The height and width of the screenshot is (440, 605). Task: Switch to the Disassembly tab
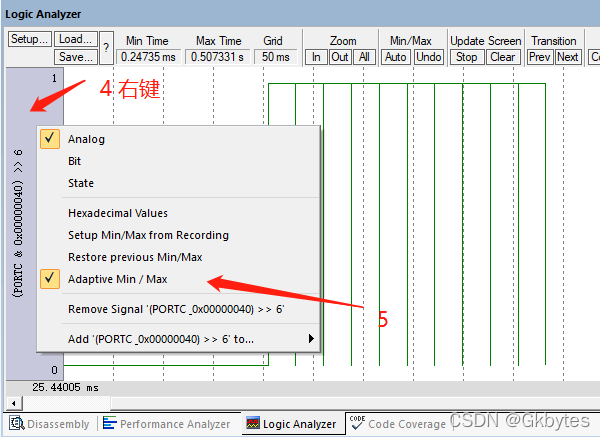(x=49, y=424)
